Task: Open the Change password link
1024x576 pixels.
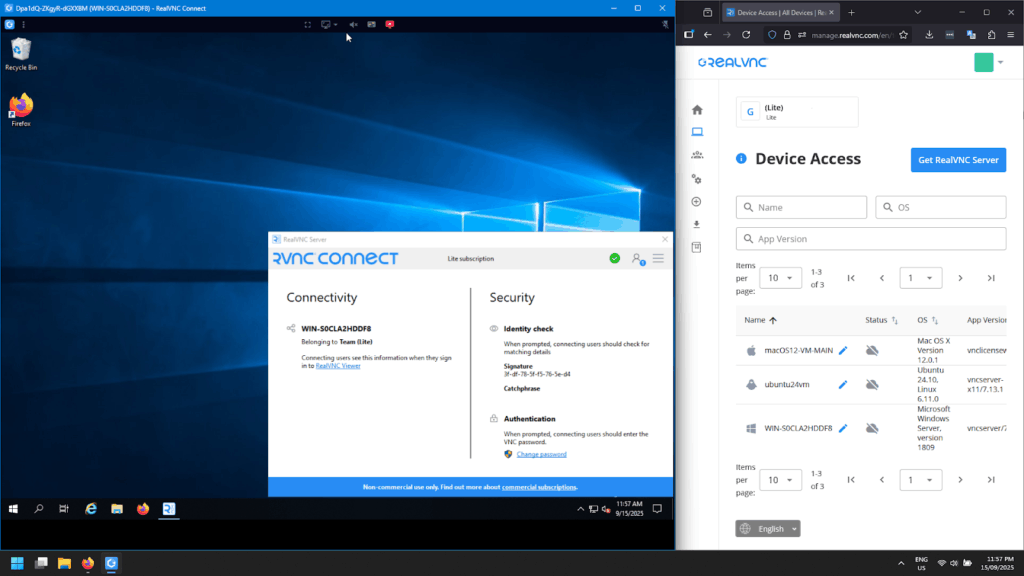Action: [x=540, y=454]
